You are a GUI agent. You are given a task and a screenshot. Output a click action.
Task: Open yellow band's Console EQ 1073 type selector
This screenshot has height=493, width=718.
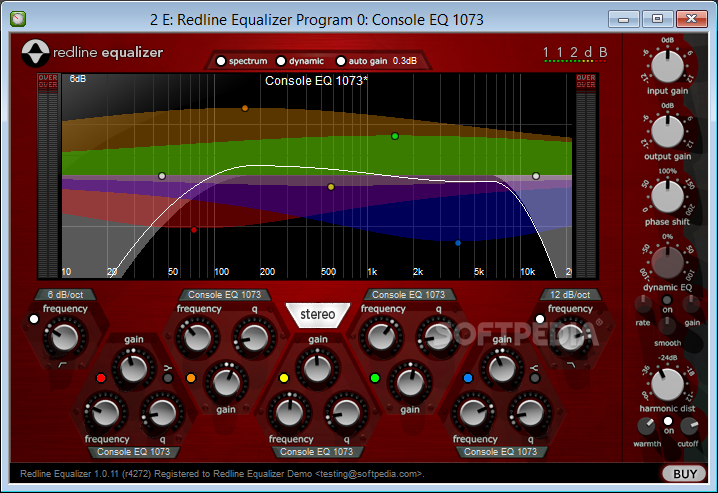click(316, 452)
